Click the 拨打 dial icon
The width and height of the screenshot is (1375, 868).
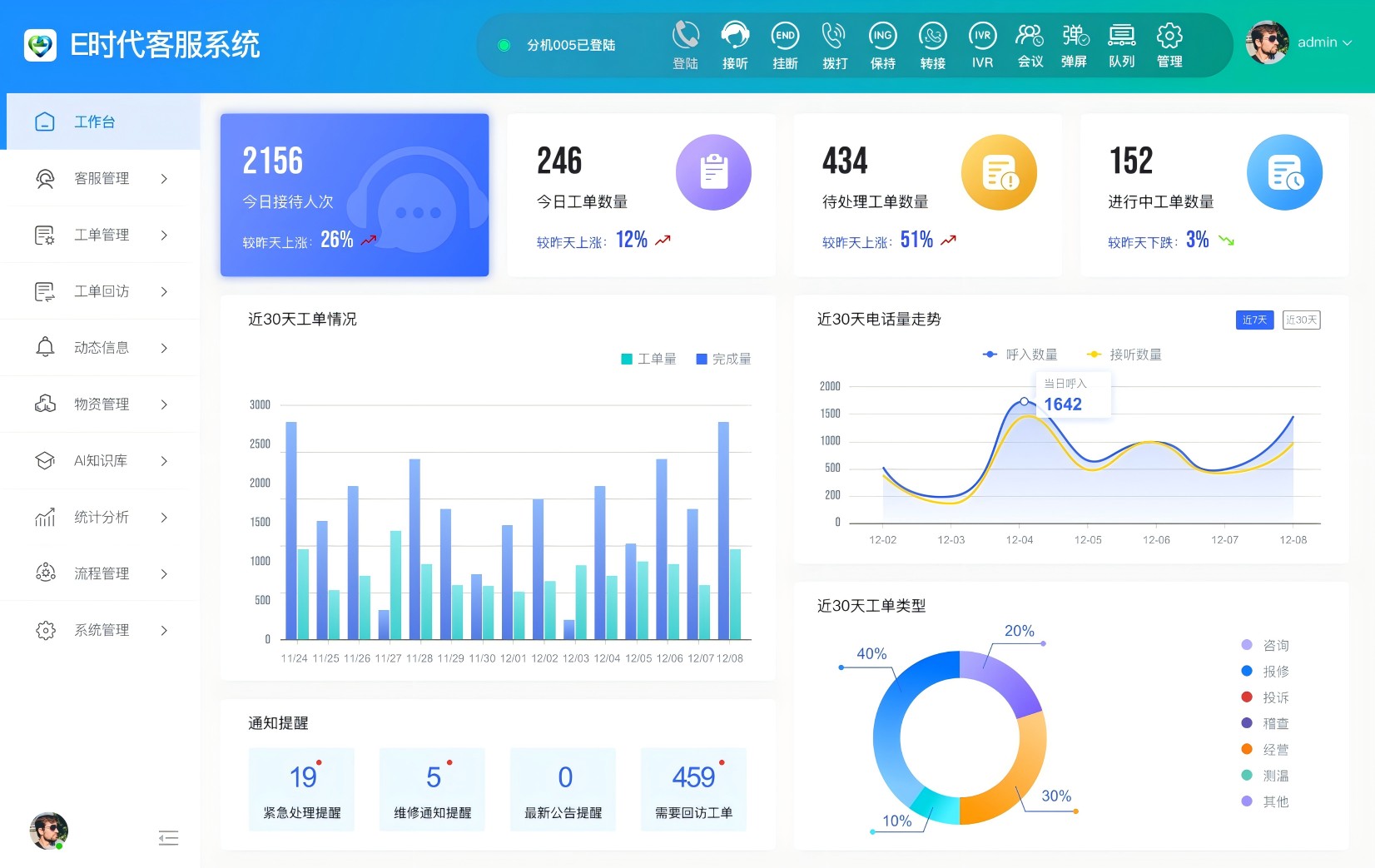click(834, 35)
